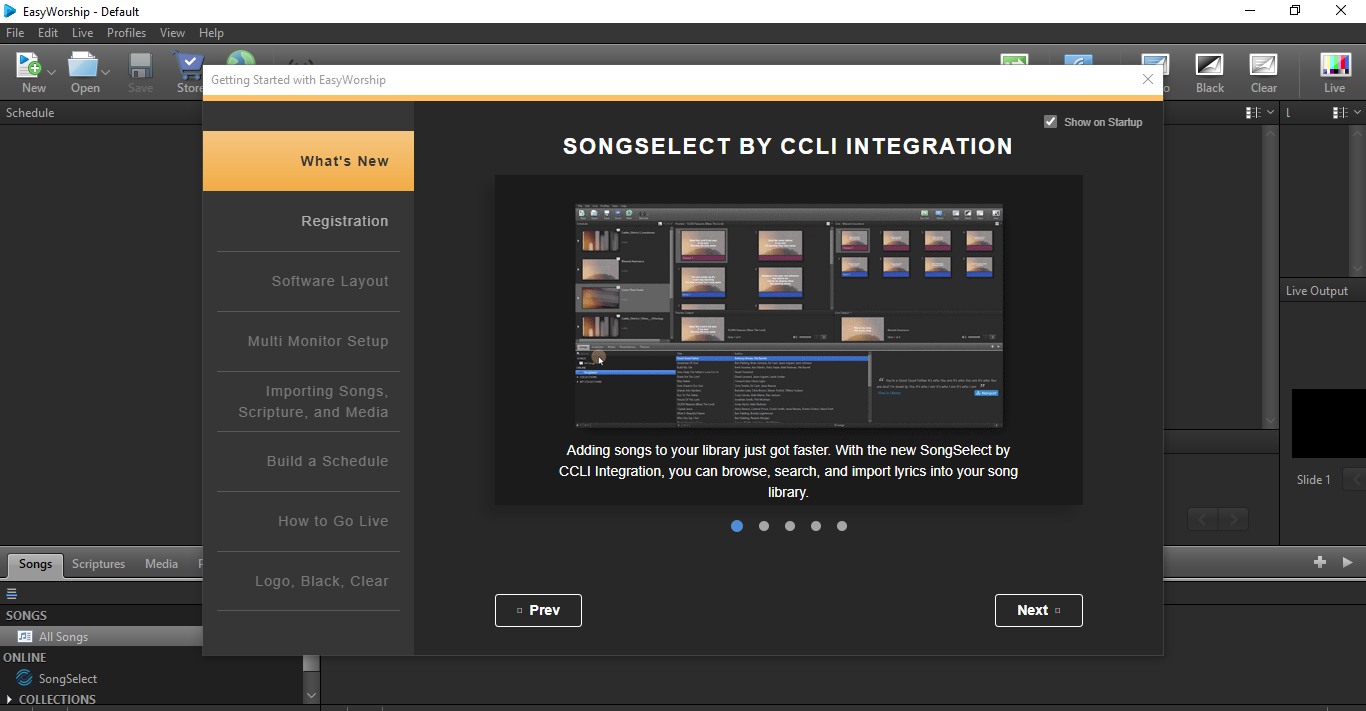Screen dimensions: 1366x711
Task: Open the View menu
Action: coord(172,33)
